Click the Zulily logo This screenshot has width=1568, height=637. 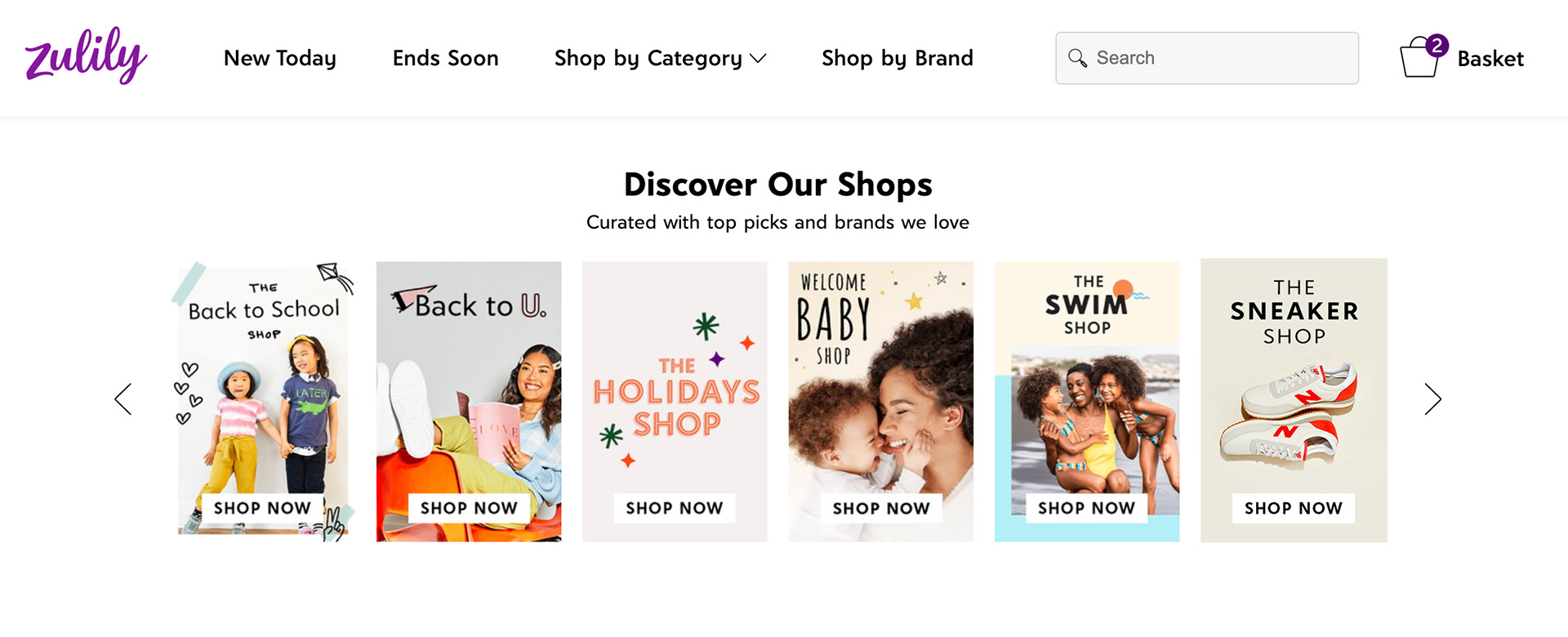pyautogui.click(x=86, y=56)
